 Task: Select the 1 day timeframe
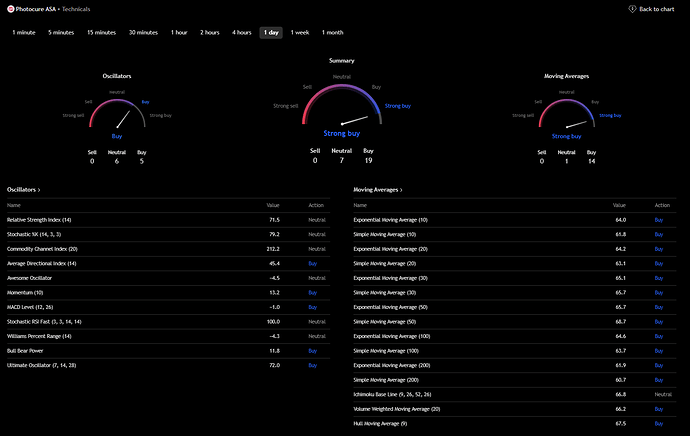coord(271,32)
